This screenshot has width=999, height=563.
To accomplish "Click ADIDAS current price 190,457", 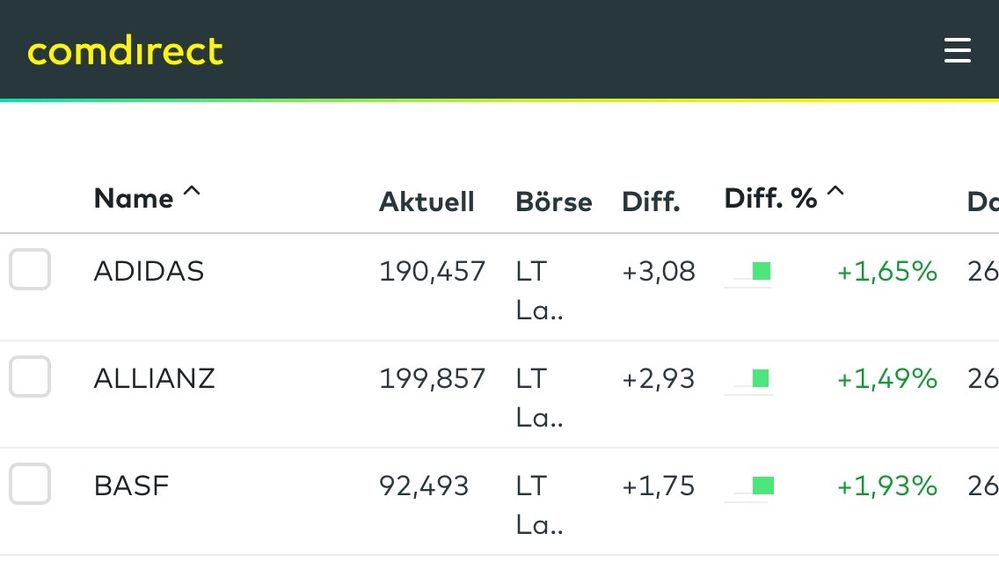I will [432, 271].
